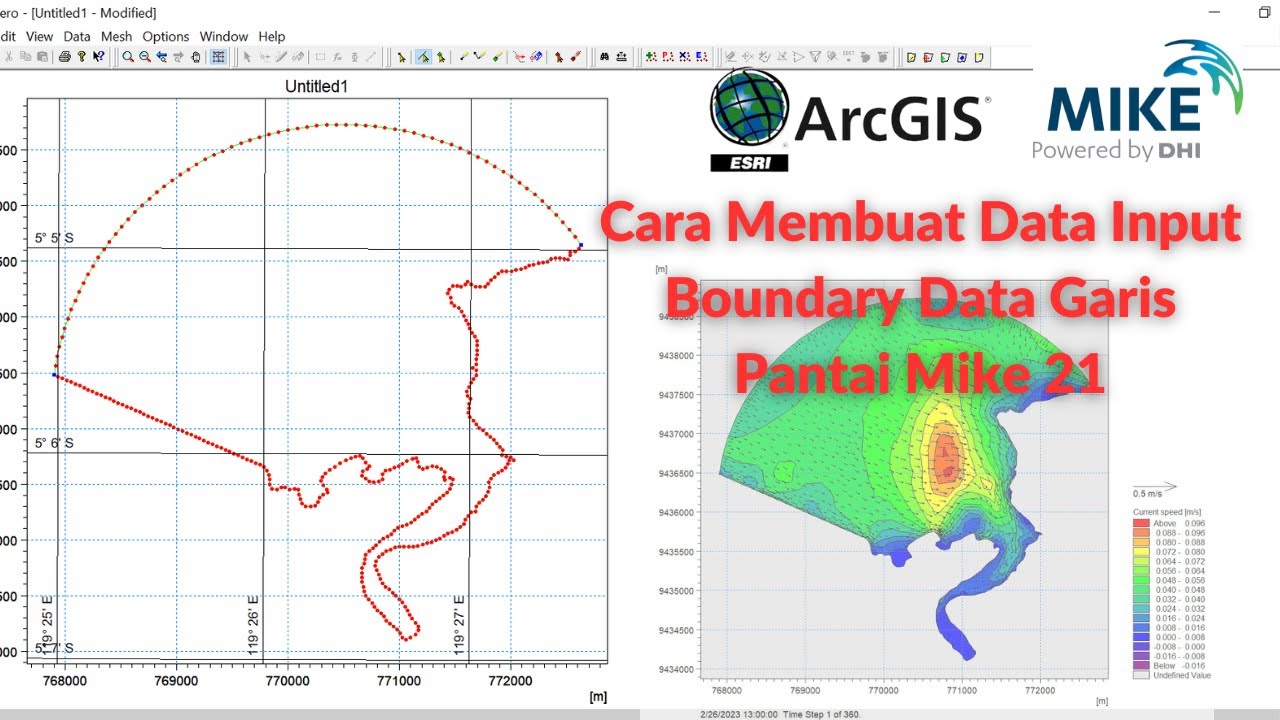This screenshot has height=720, width=1280.
Task: Click the red scissors-style delete arc icon
Action: 518,57
